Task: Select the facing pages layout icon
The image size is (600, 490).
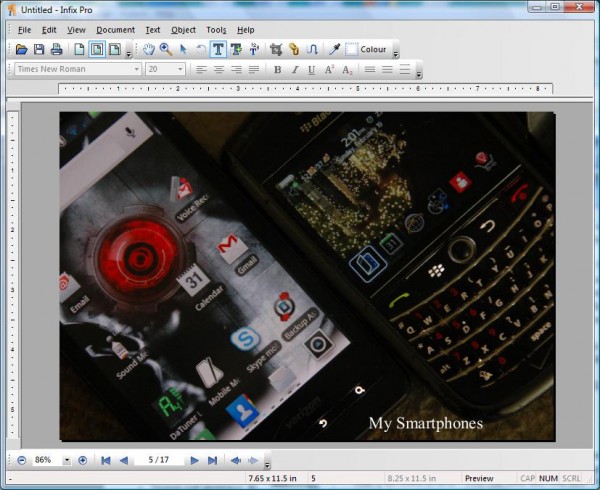Action: (x=114, y=49)
